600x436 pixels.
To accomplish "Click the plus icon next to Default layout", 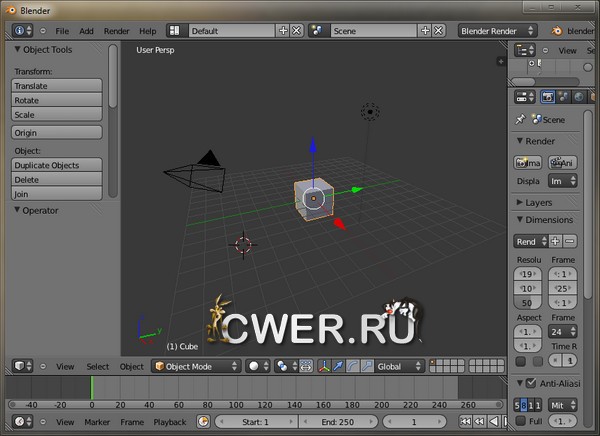I will (283, 31).
